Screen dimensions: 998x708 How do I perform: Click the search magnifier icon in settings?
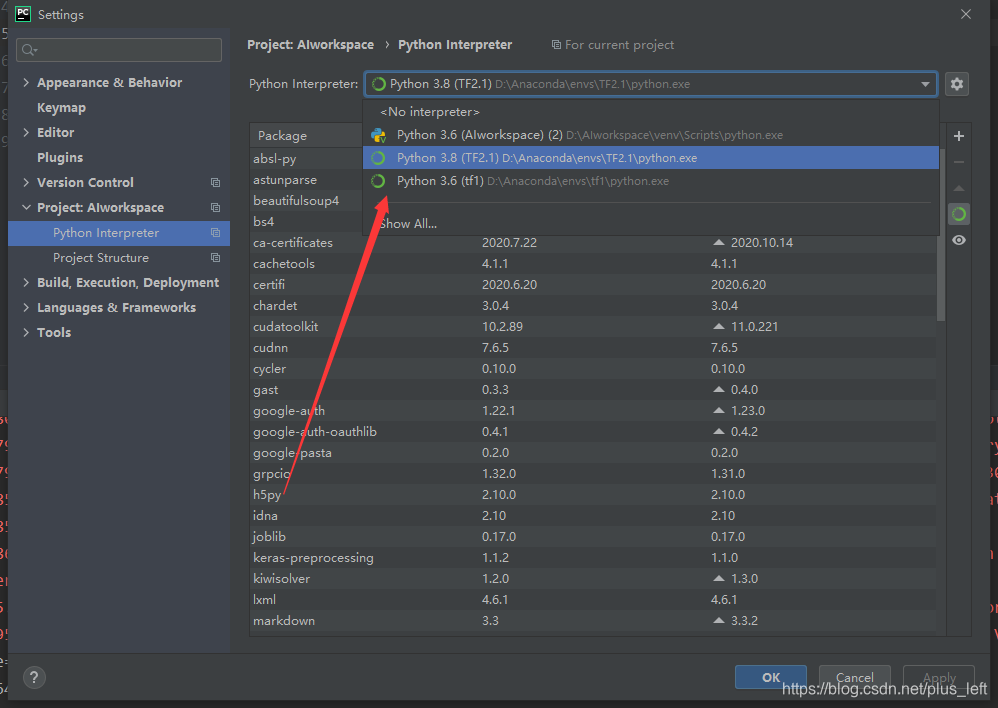click(29, 50)
